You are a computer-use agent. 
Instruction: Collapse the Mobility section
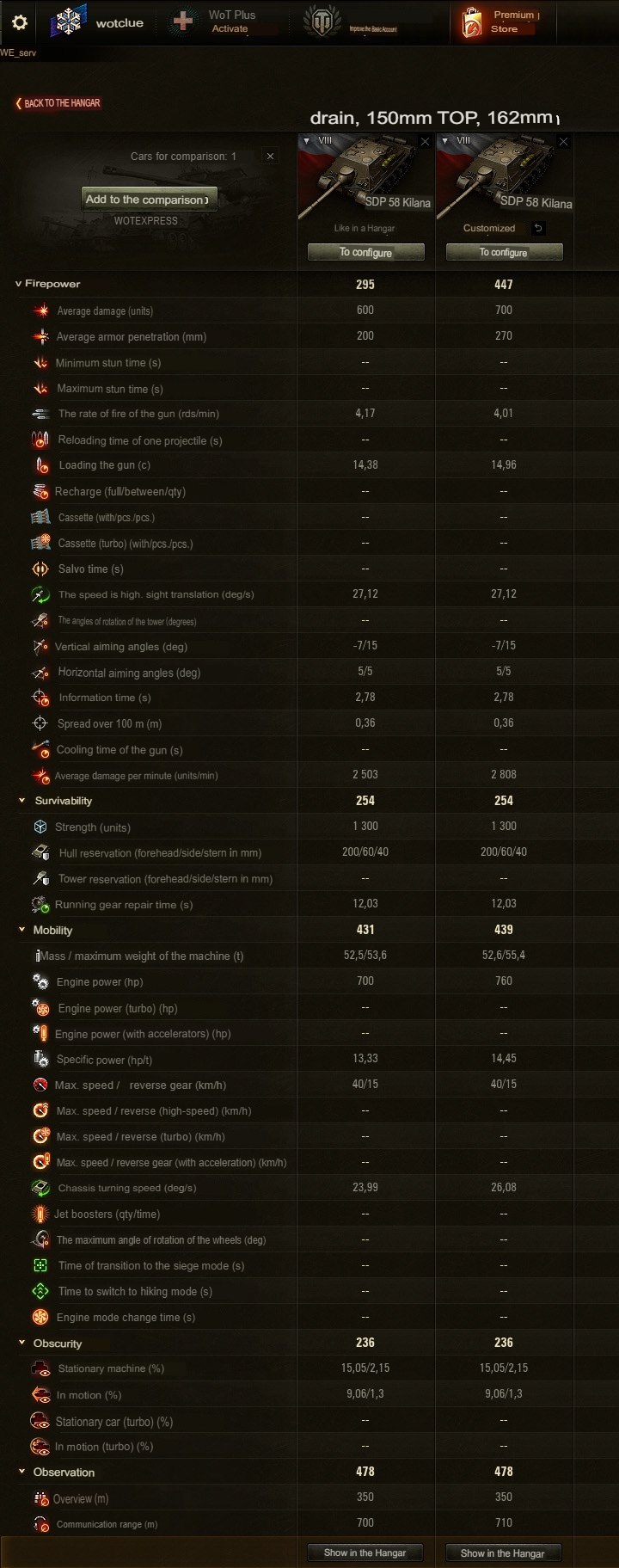point(22,930)
